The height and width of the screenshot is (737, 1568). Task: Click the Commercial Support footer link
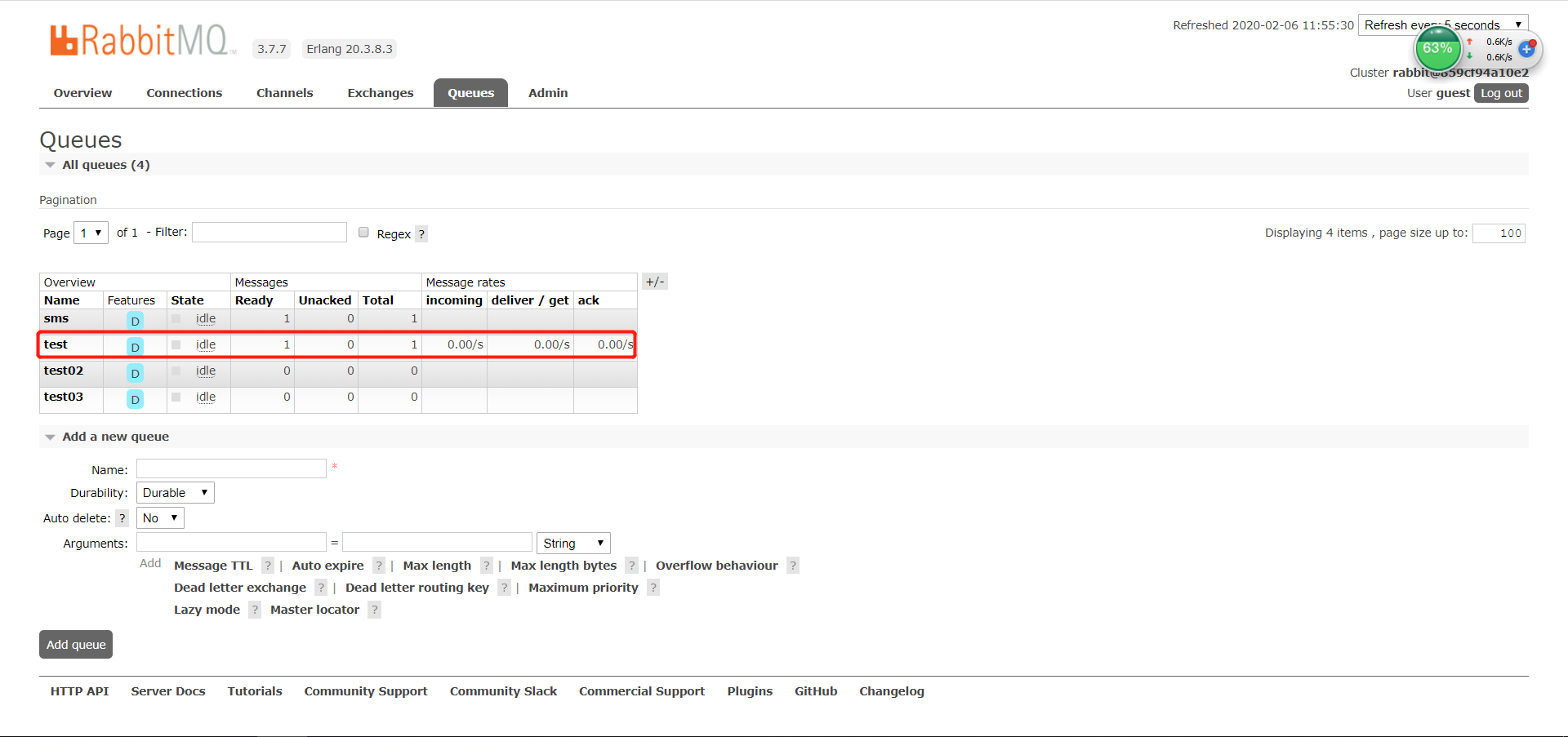(642, 691)
